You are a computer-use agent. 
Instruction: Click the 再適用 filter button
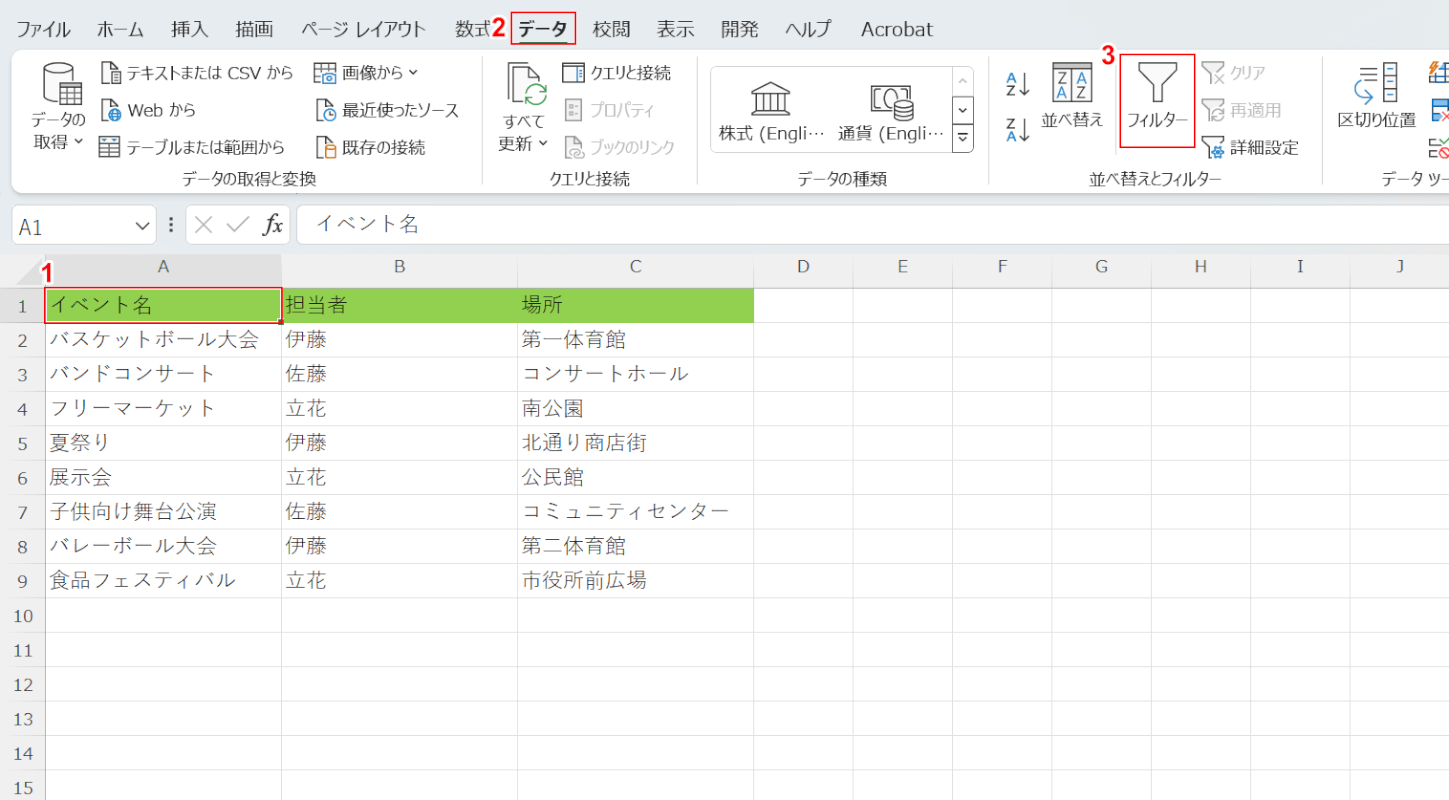(1241, 110)
